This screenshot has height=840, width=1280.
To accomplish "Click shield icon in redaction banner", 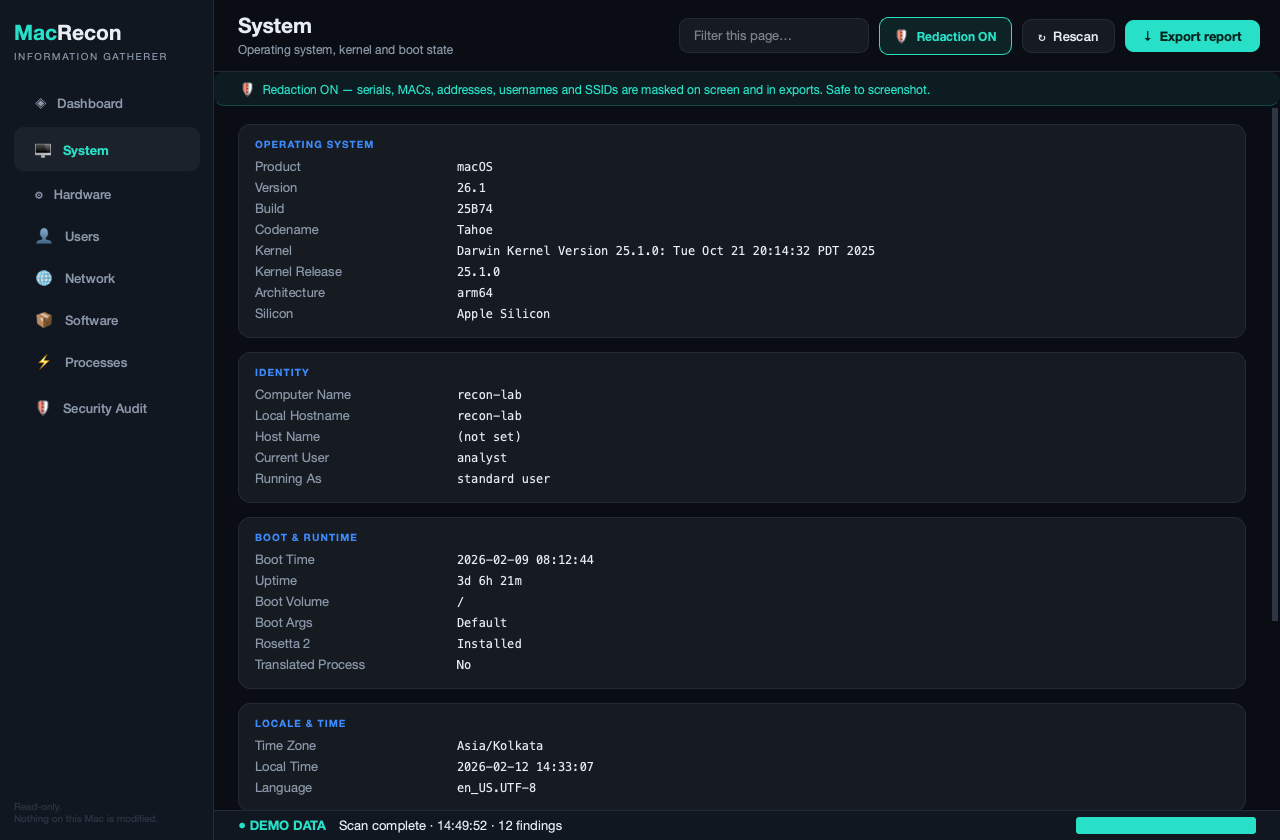I will [248, 89].
